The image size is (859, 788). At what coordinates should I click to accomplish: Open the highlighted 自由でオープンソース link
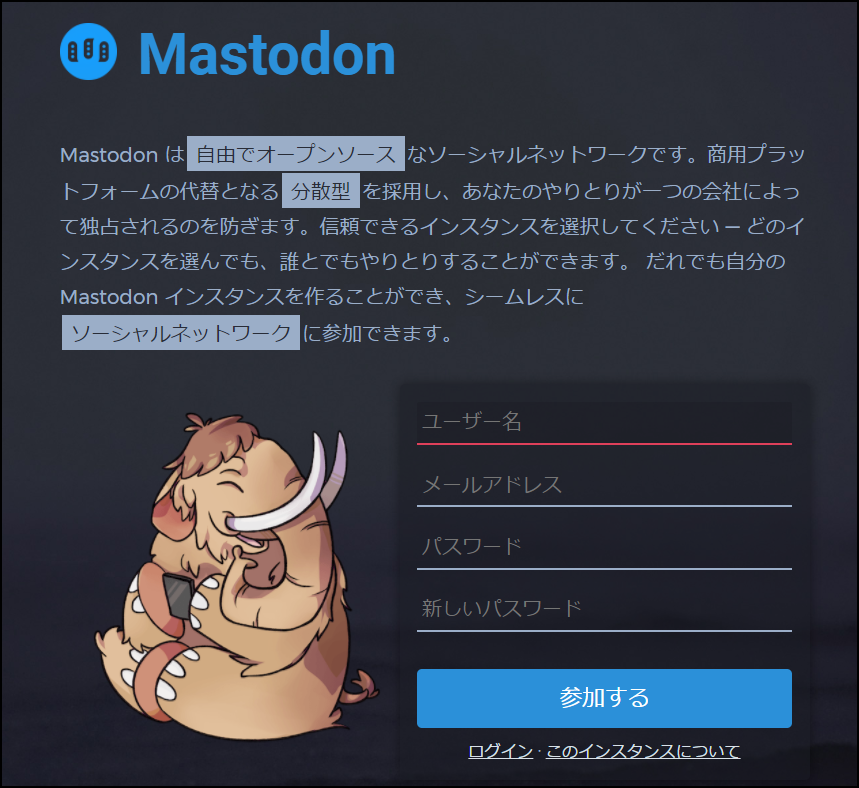296,154
